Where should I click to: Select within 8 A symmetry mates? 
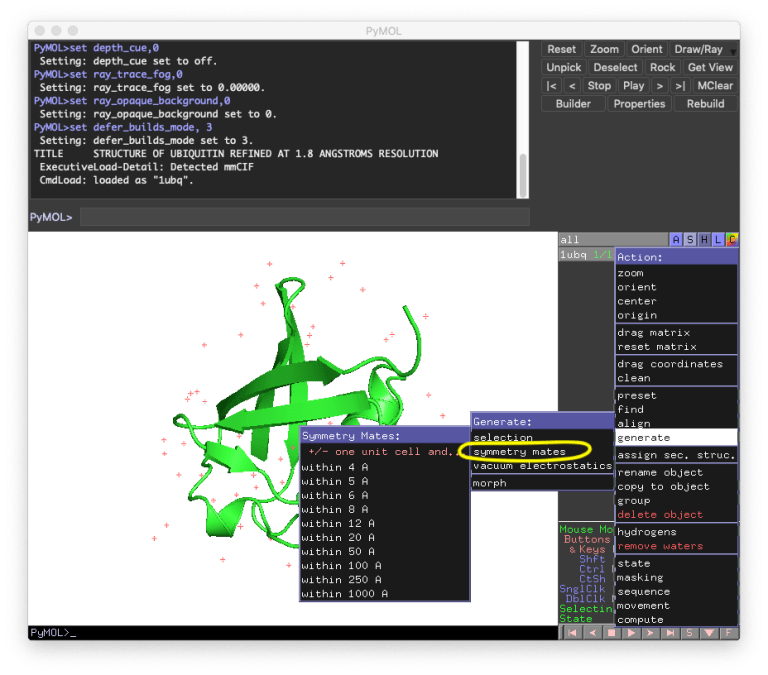(x=384, y=509)
